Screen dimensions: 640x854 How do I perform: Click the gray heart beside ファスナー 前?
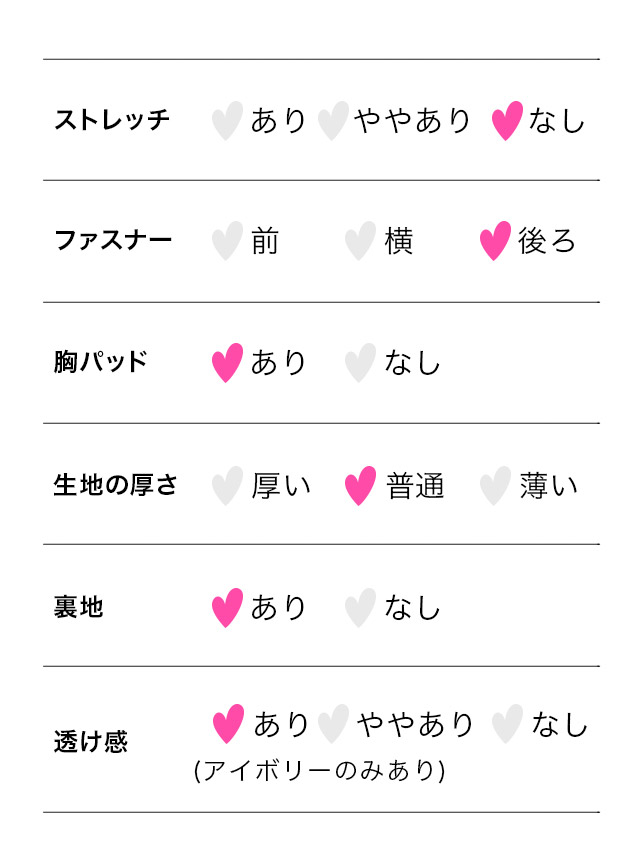click(227, 241)
